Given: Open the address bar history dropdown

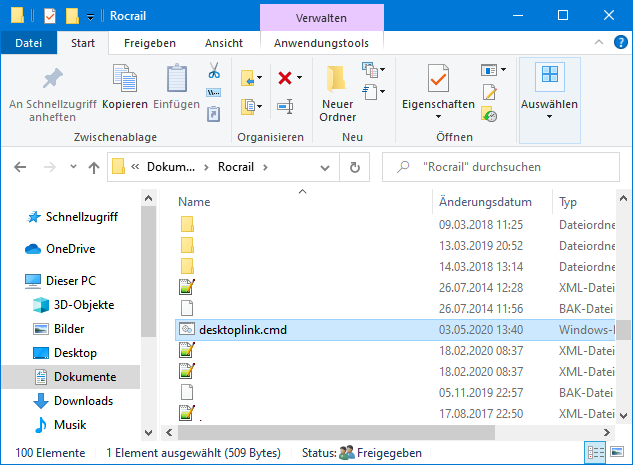Looking at the screenshot, I should 334,167.
